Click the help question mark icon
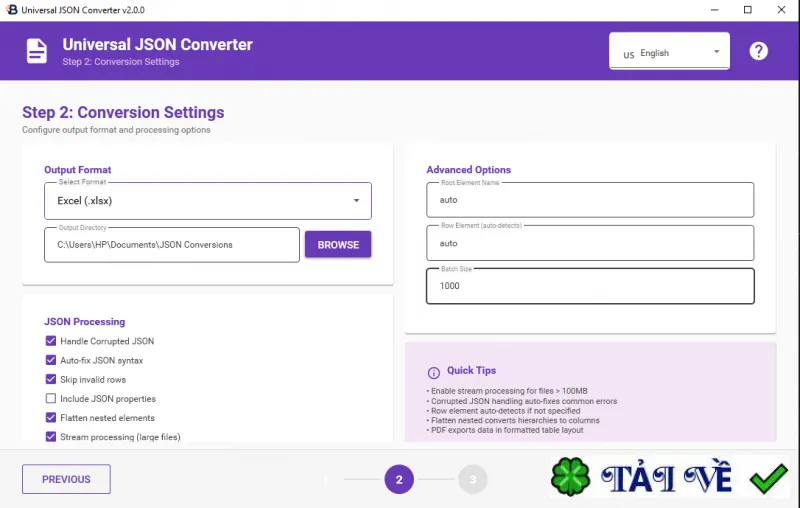The image size is (800, 508). pyautogui.click(x=758, y=51)
